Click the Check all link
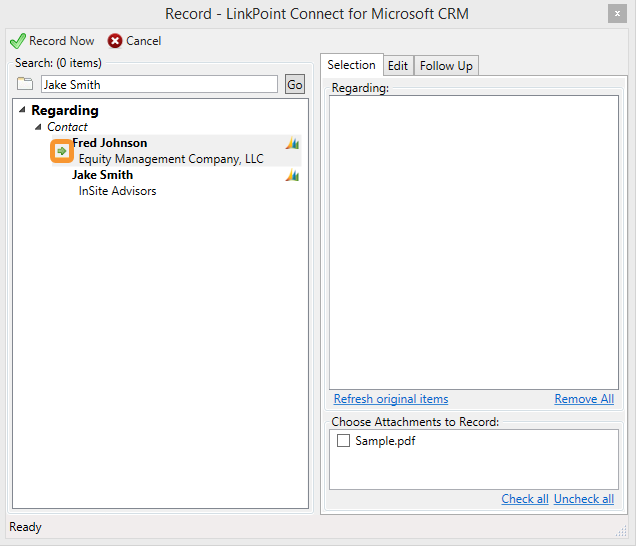 [525, 499]
